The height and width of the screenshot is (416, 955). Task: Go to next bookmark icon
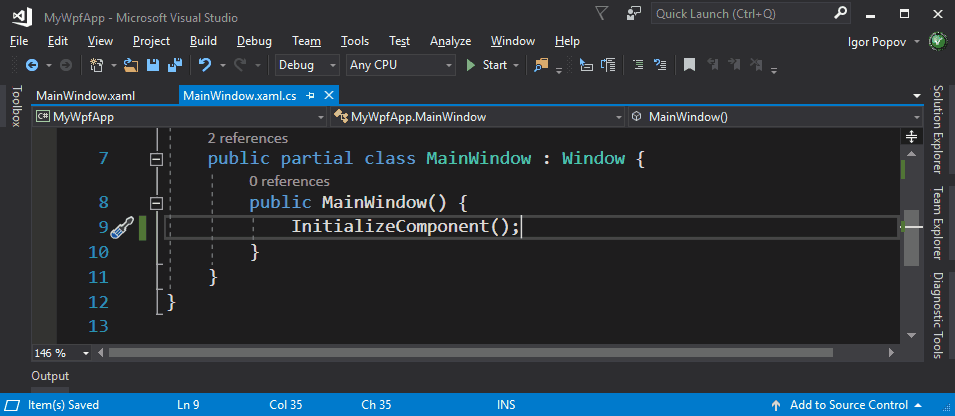pos(734,65)
